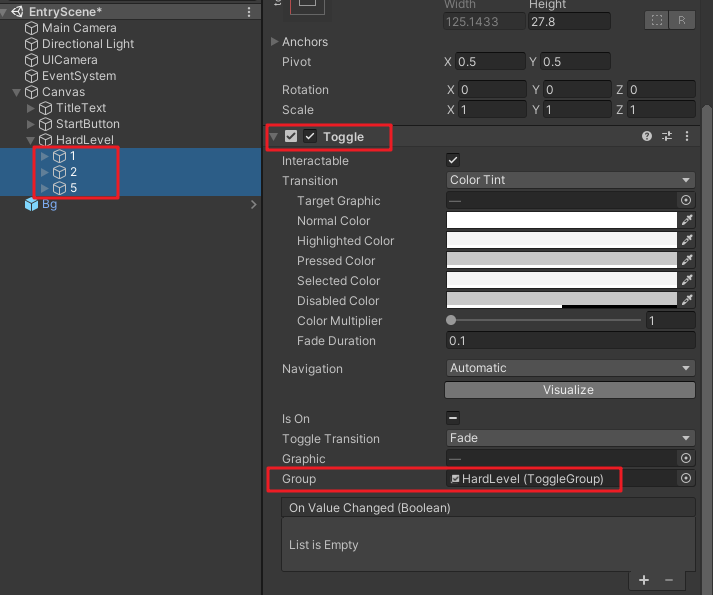Pick Selected Color with the eyedropper
Image resolution: width=713 pixels, height=595 pixels.
click(x=687, y=280)
